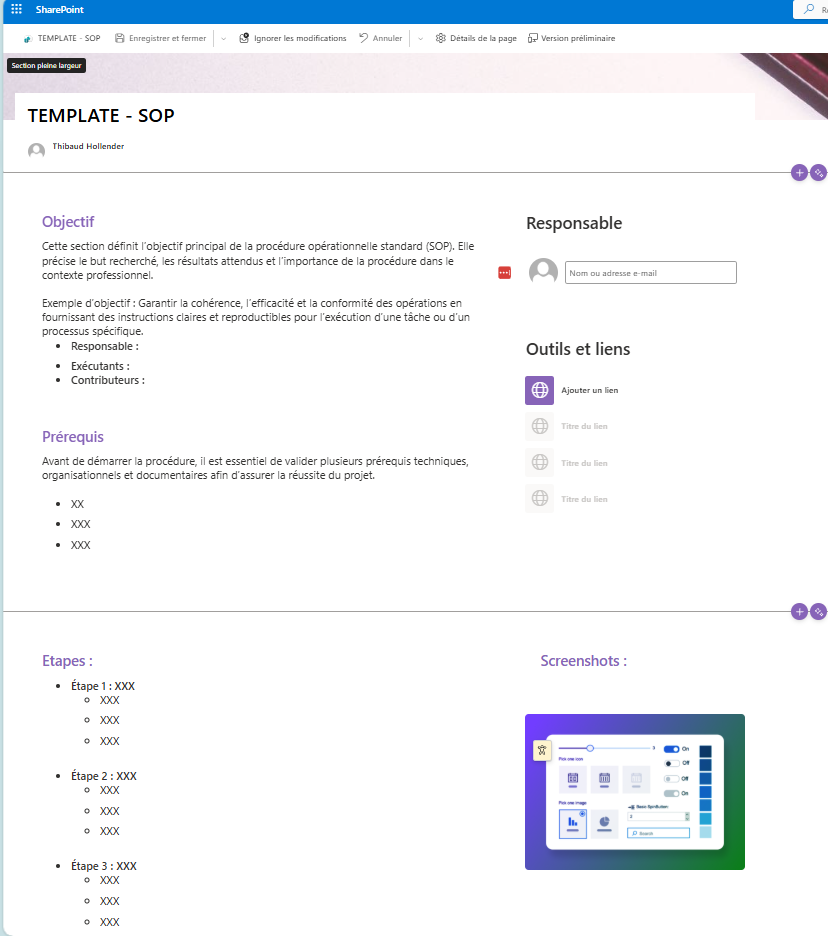Open the SharePoint app launcher waffle

[x=16, y=9]
